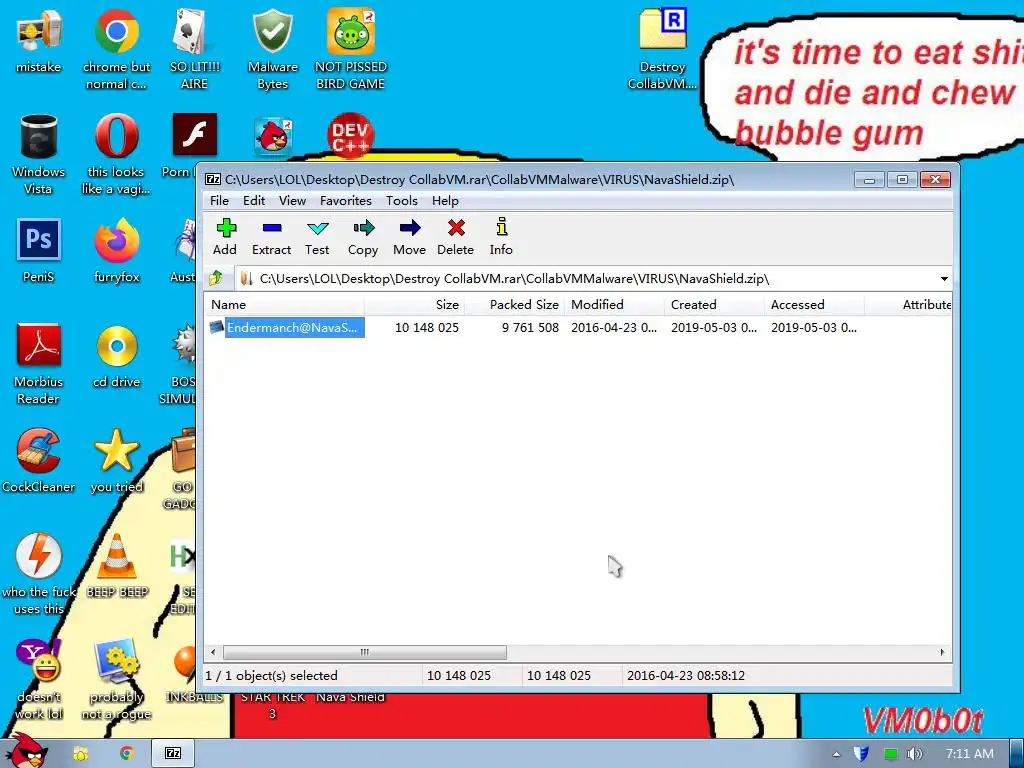The width and height of the screenshot is (1024, 768).
Task: Open the Edit menu
Action: (254, 200)
